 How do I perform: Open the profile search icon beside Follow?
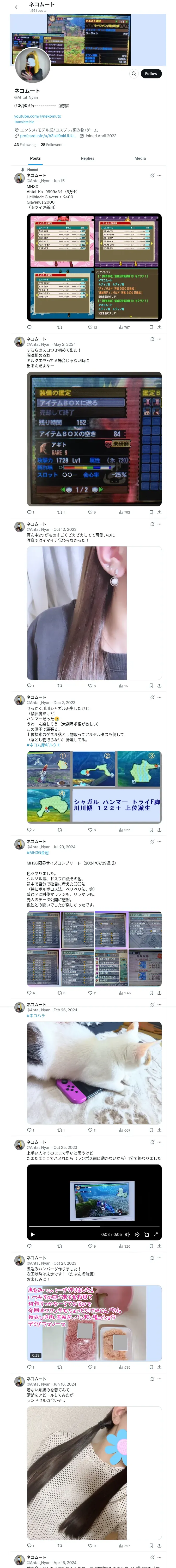133,74
